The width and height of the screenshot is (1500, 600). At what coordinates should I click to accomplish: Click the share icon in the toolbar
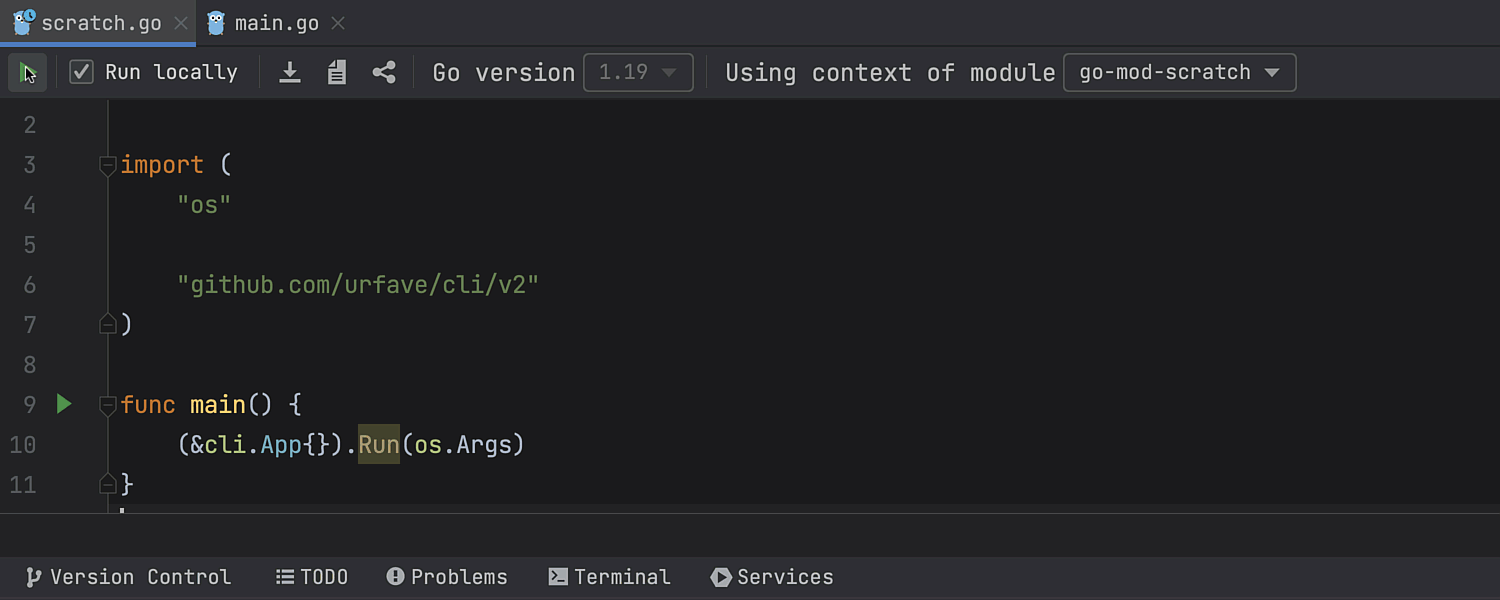(384, 72)
